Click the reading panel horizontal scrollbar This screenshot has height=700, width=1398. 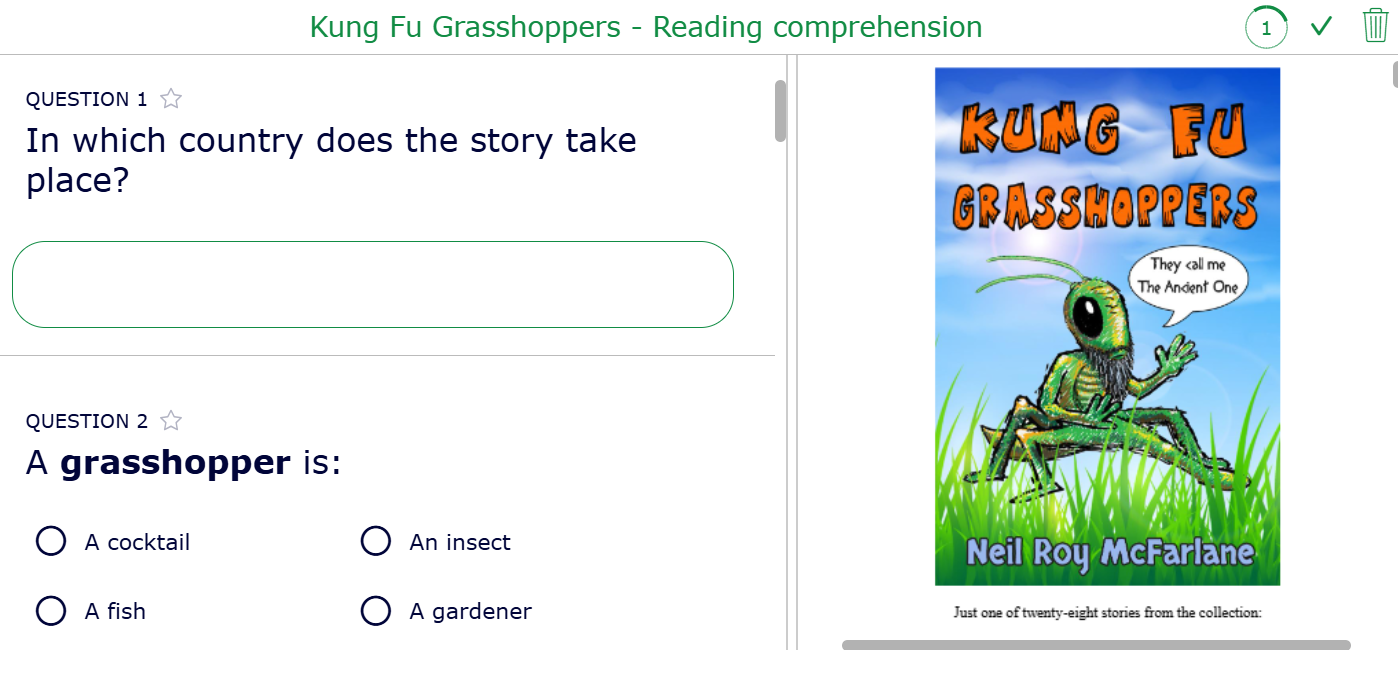pos(1096,645)
